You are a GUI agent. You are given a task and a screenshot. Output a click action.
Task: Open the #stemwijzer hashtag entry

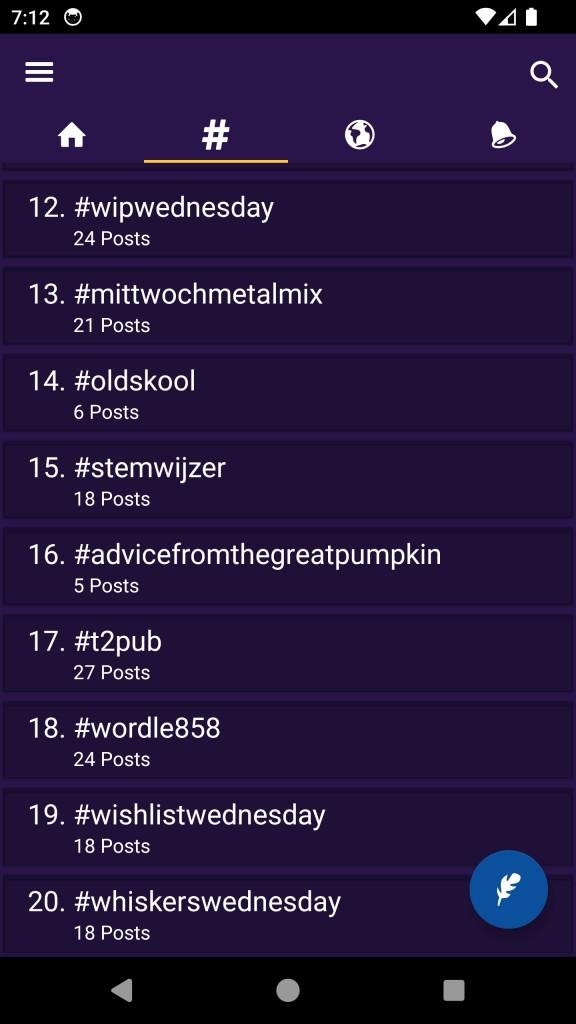click(x=288, y=480)
